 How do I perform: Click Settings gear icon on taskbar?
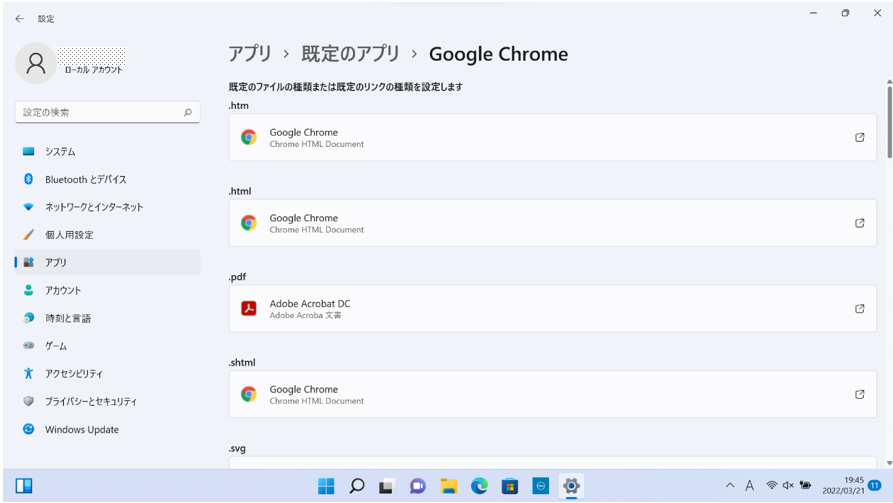[571, 486]
